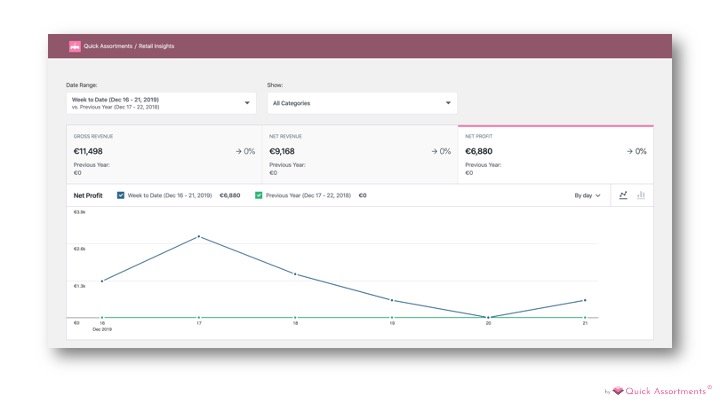Click the €6,880 value in Net Profit card
The height and width of the screenshot is (405, 720).
point(479,151)
